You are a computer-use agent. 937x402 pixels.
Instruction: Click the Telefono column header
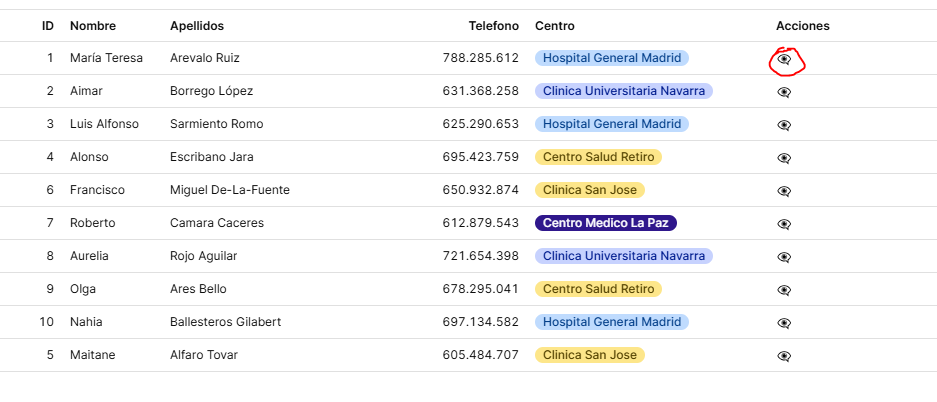(493, 26)
